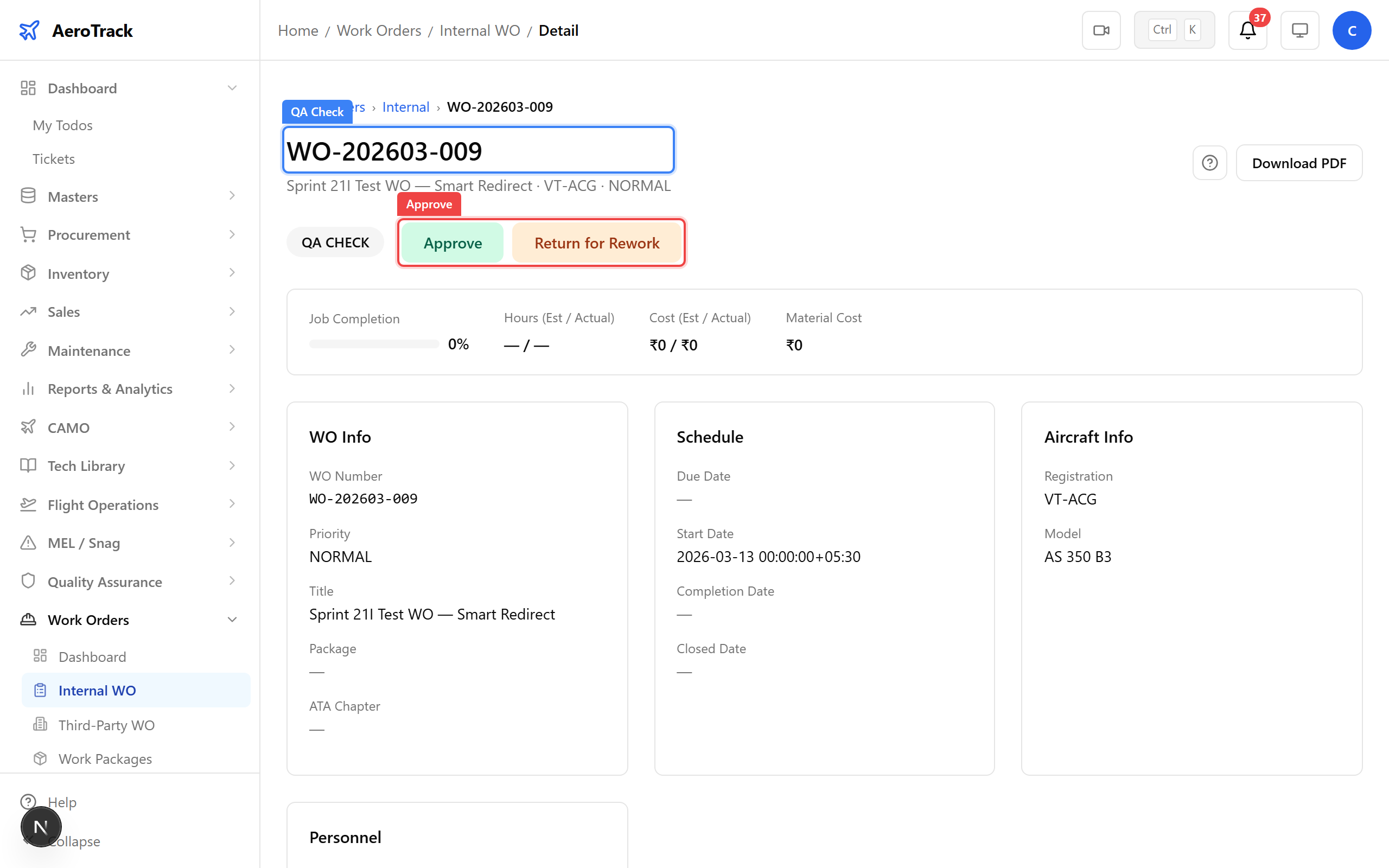Expand the Flight Operations menu
This screenshot has width=1389, height=868.
coord(102,505)
